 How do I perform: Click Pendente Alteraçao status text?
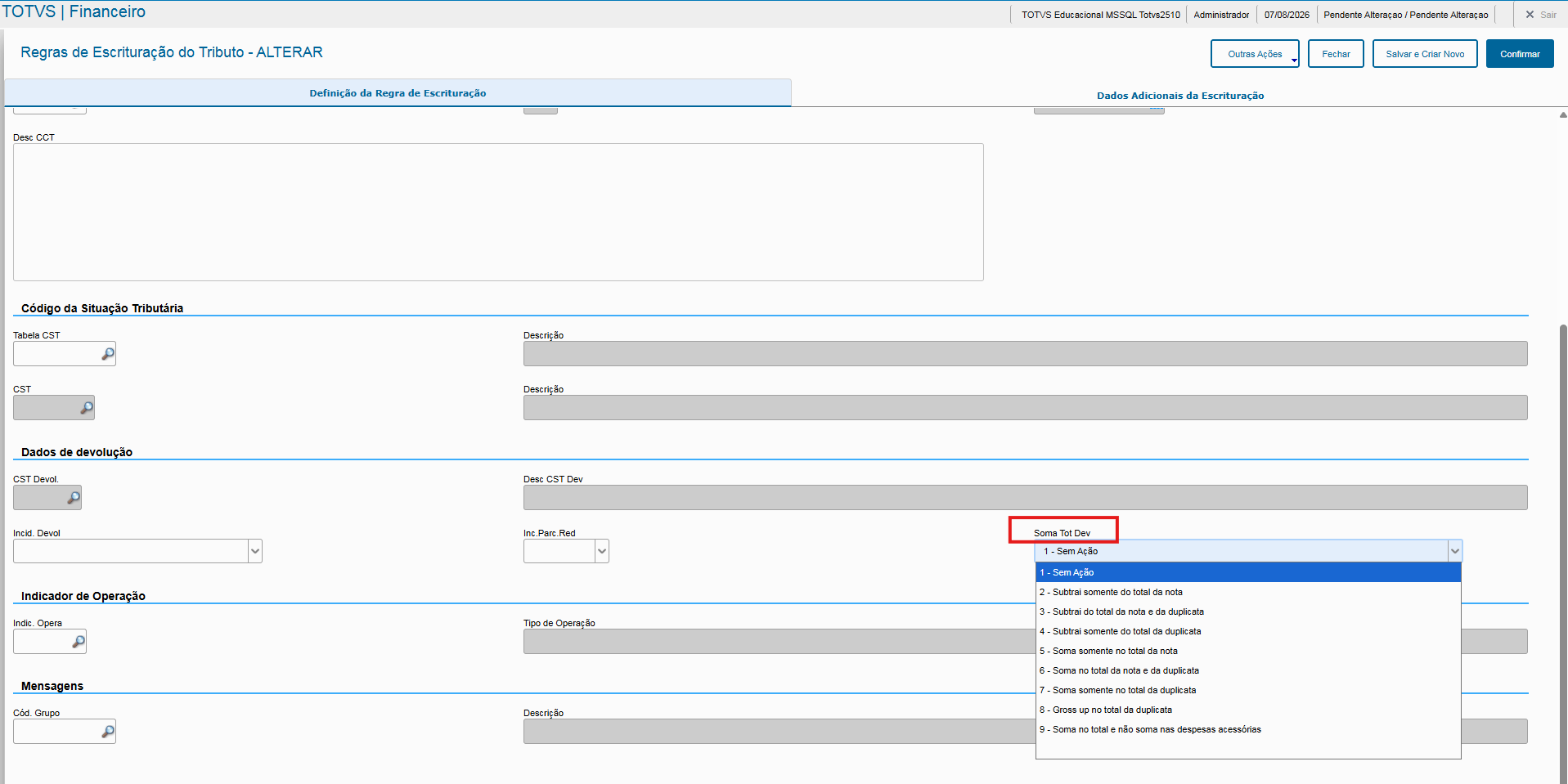[1406, 15]
